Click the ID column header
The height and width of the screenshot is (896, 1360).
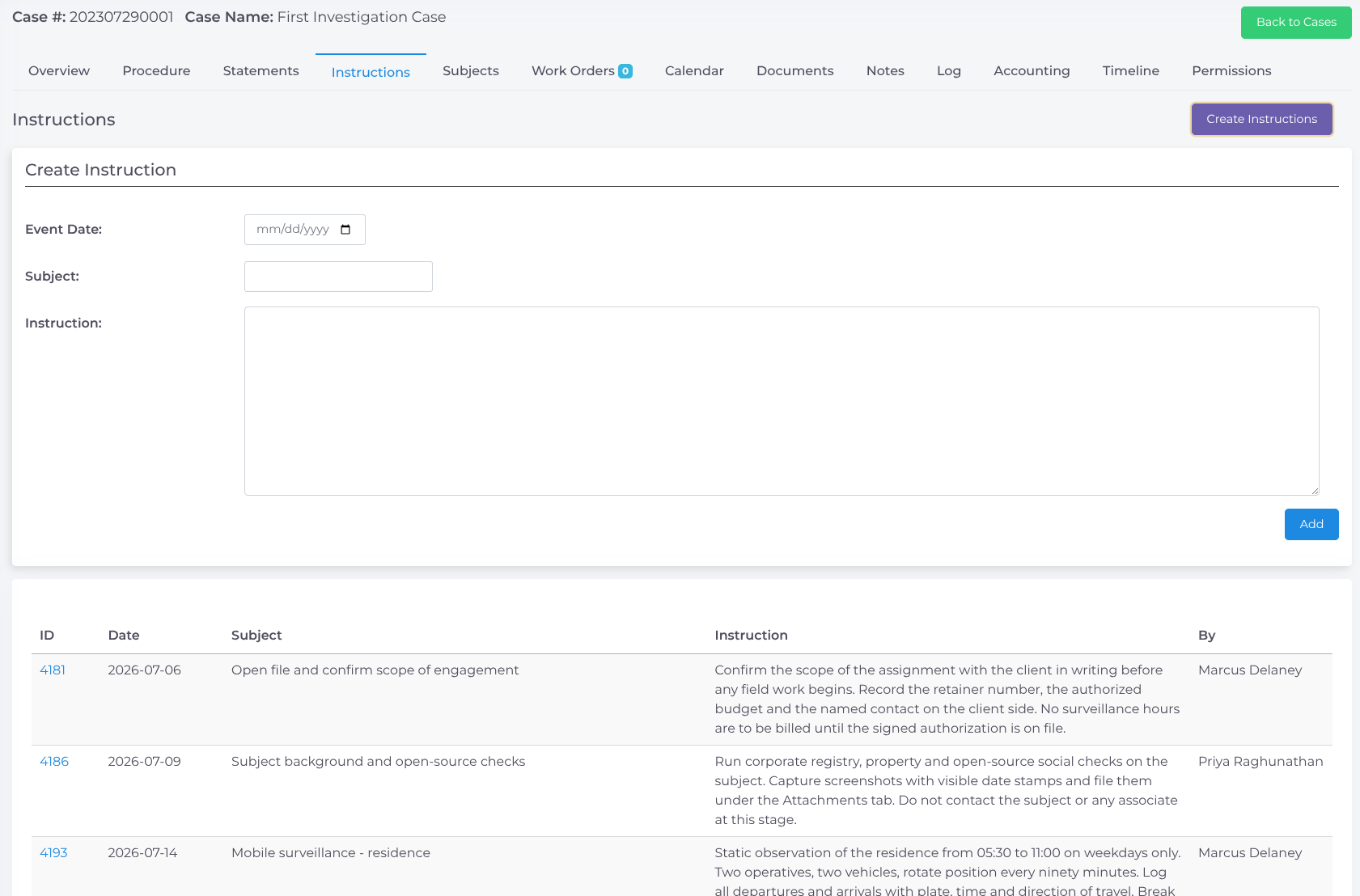47,636
